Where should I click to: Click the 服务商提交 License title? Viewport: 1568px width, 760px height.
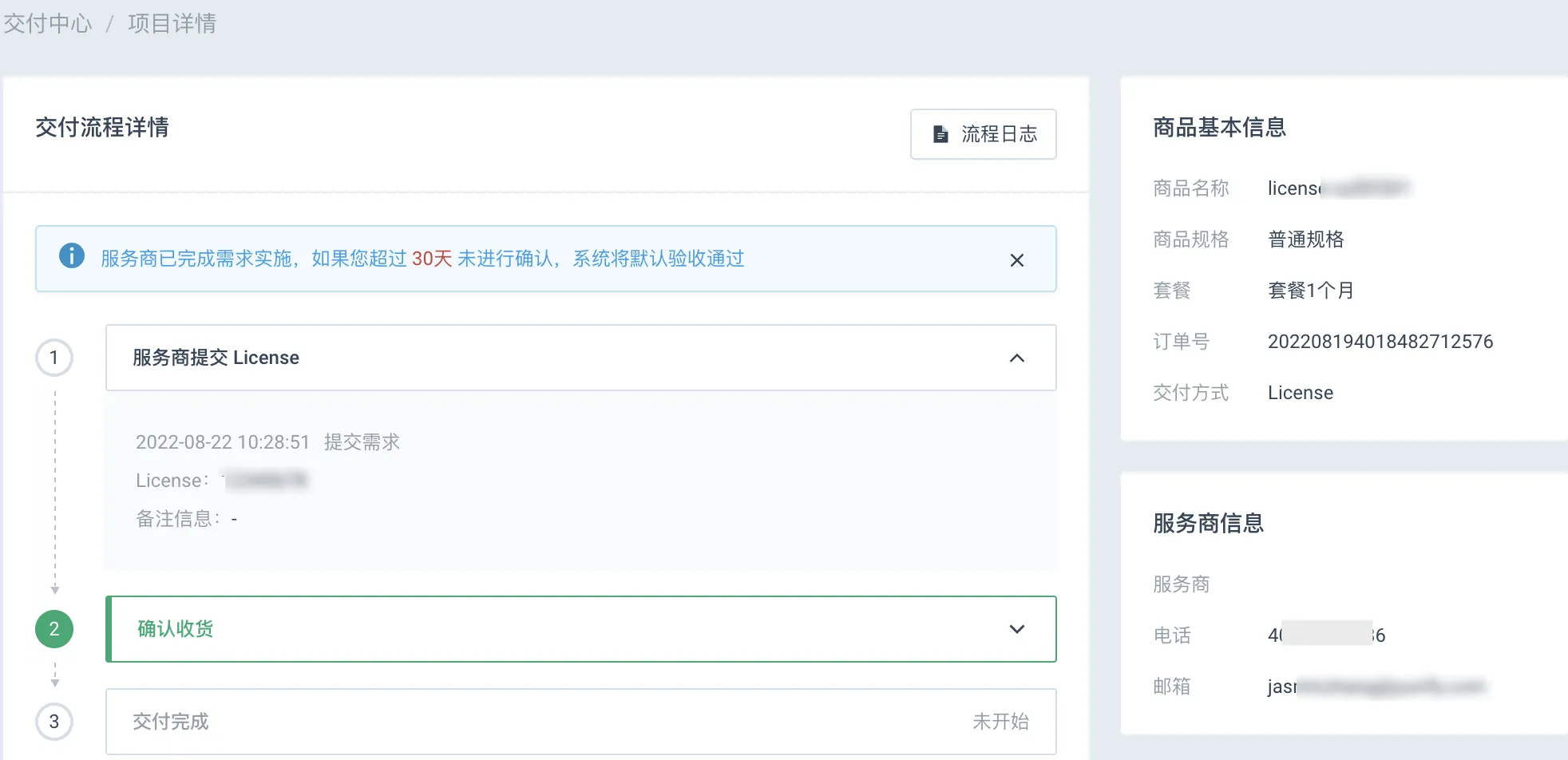(x=216, y=358)
